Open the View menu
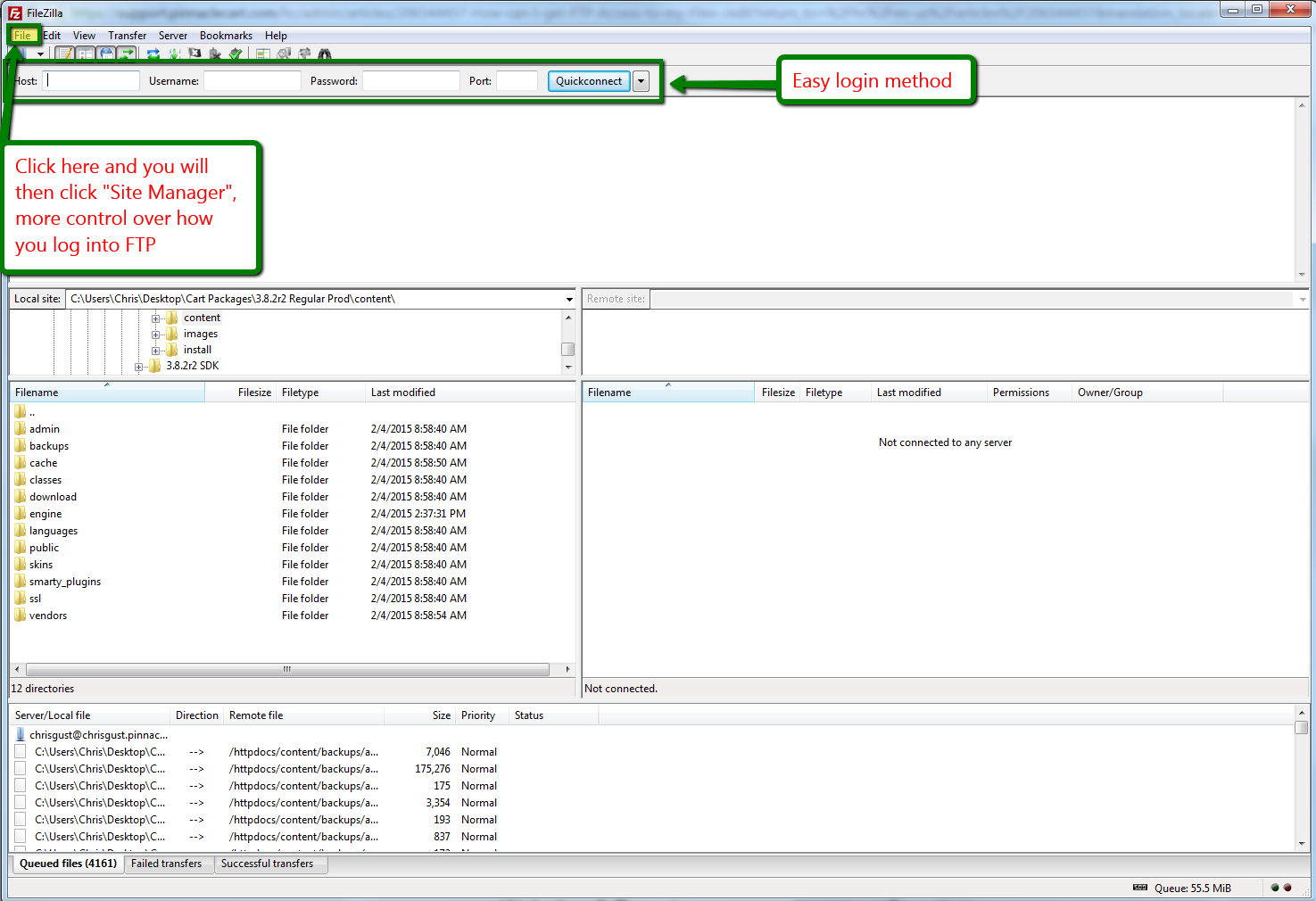The width and height of the screenshot is (1316, 901). tap(84, 36)
